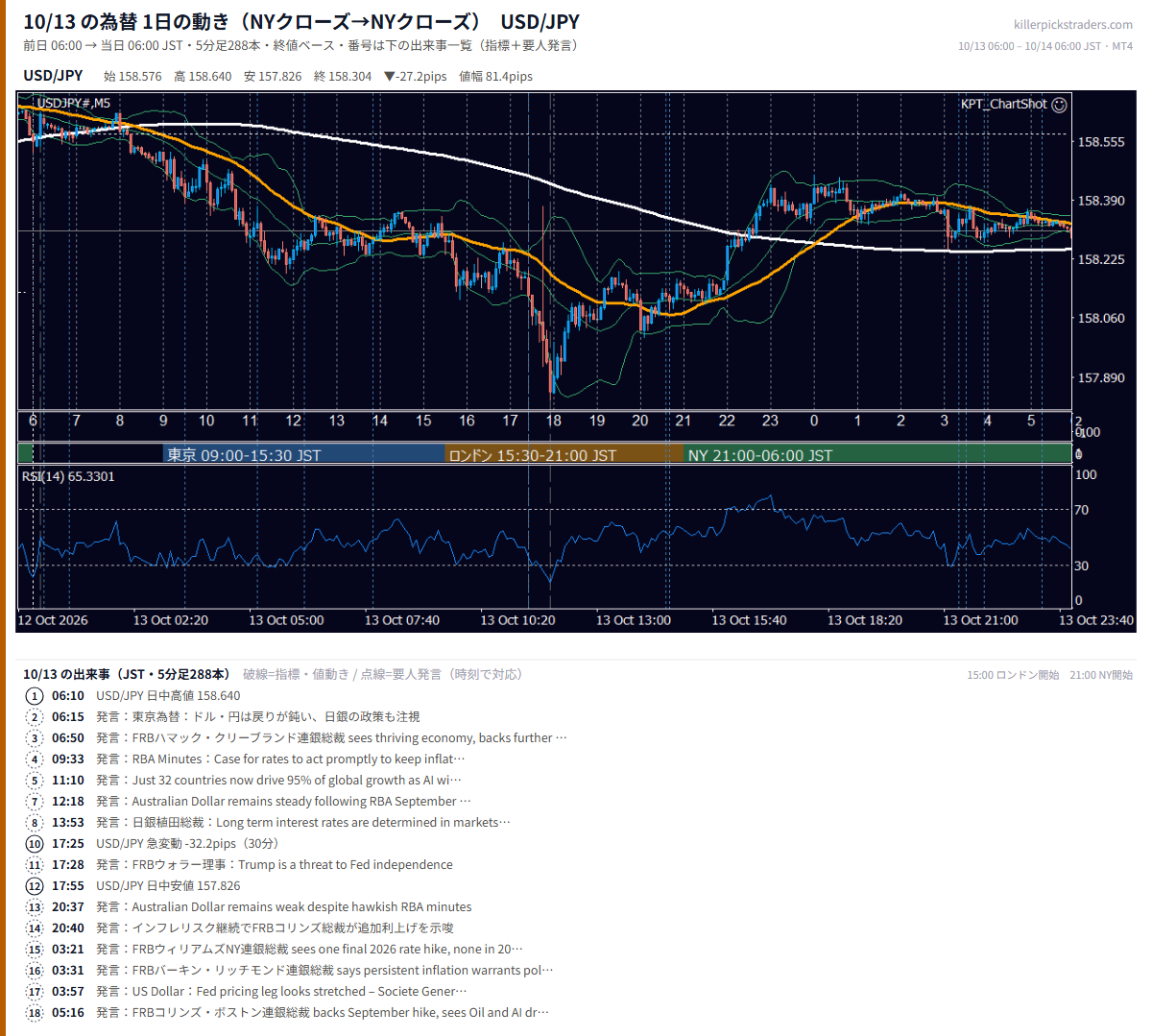Click event number circle 16 at 03:31

[x=35, y=971]
